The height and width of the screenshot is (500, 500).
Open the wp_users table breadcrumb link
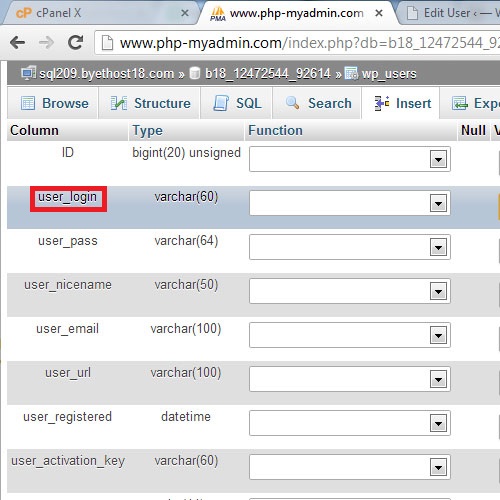click(389, 74)
